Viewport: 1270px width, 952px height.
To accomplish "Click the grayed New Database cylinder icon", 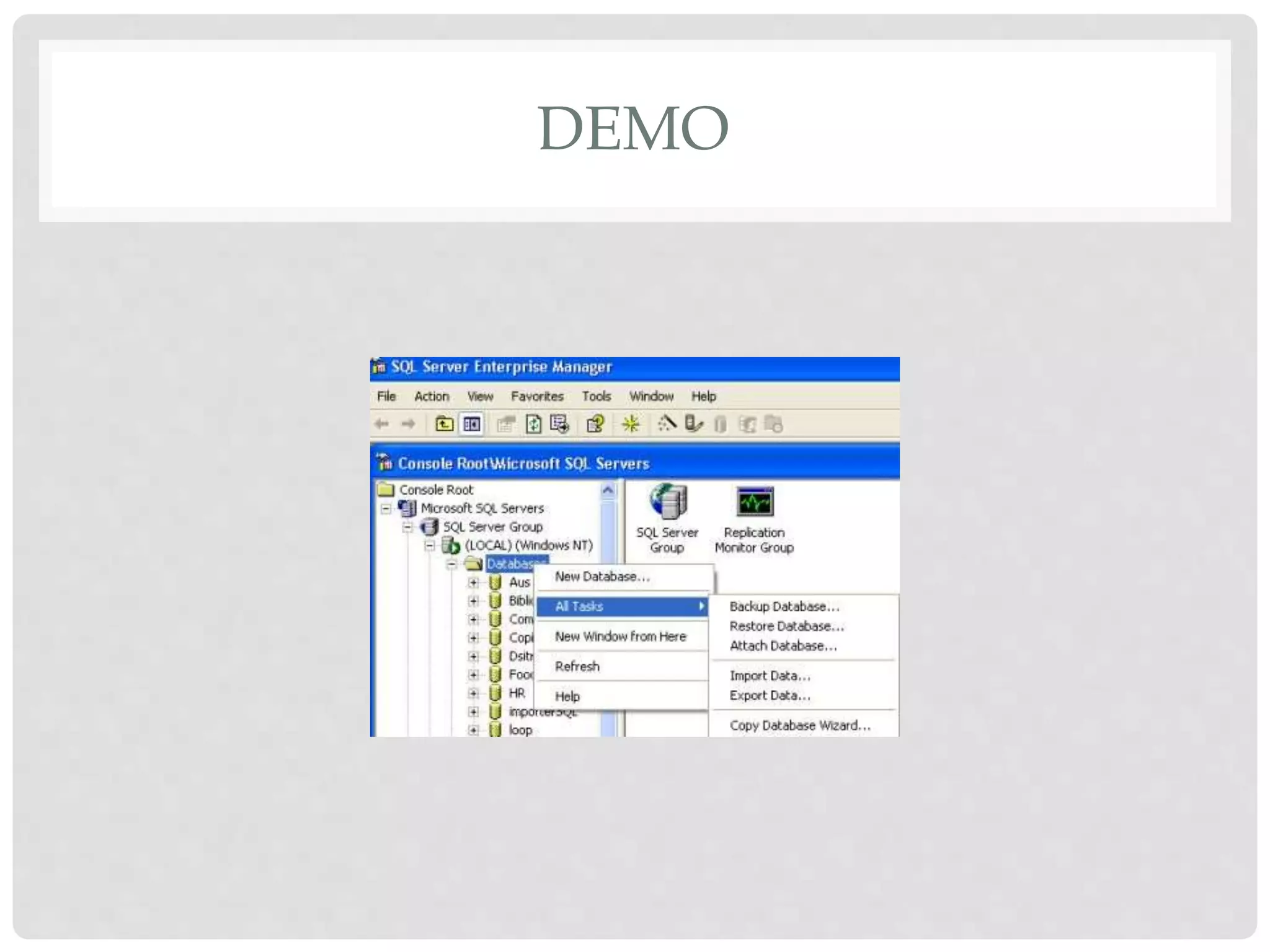I will (720, 424).
